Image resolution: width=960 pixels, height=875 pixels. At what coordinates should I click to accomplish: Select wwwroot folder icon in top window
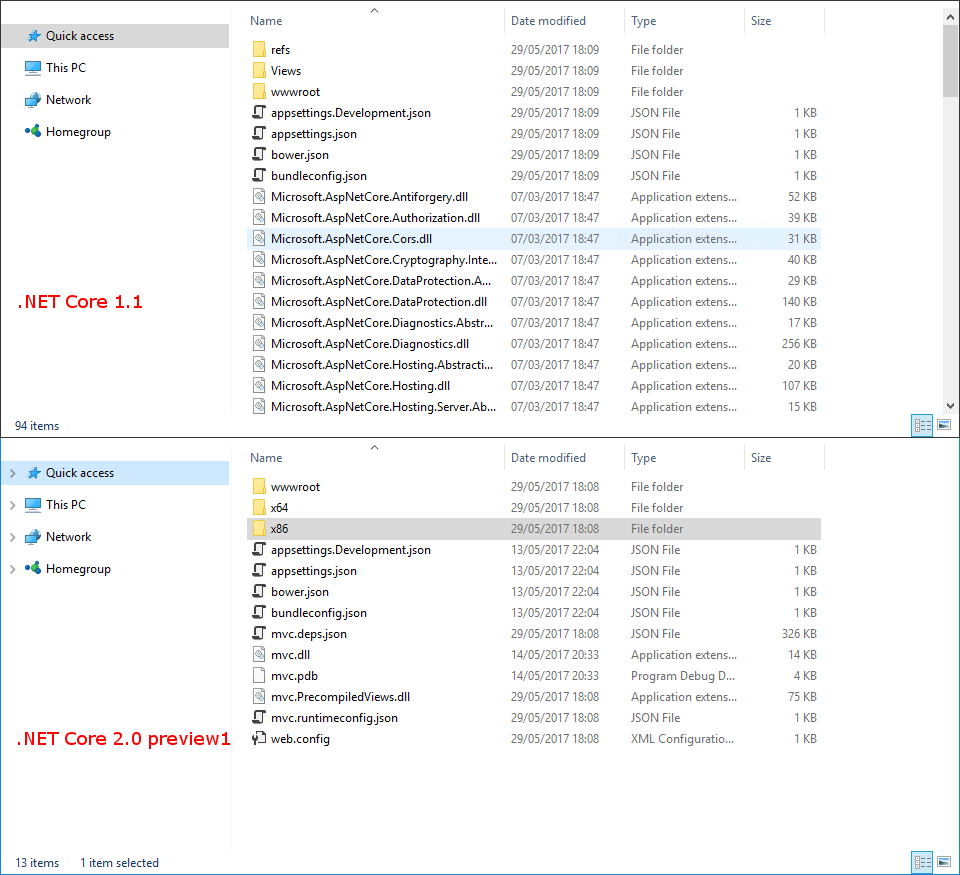point(260,91)
